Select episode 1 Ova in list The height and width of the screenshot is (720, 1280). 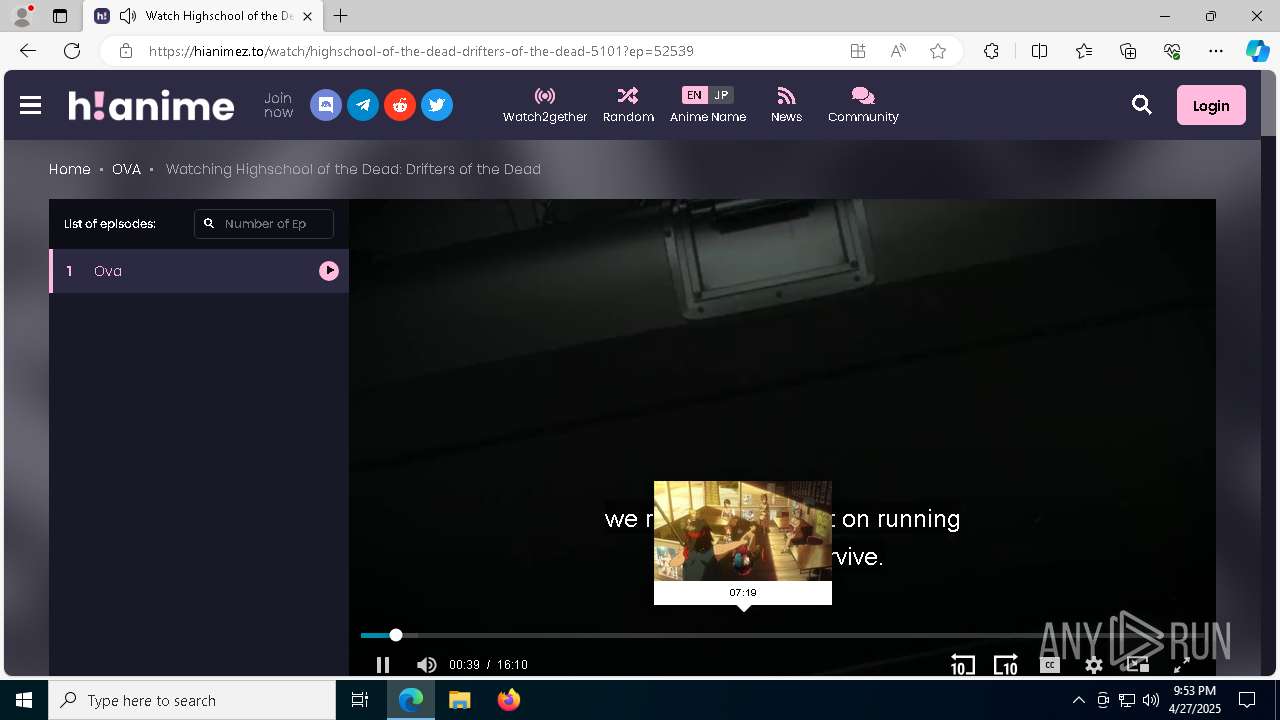click(x=199, y=271)
